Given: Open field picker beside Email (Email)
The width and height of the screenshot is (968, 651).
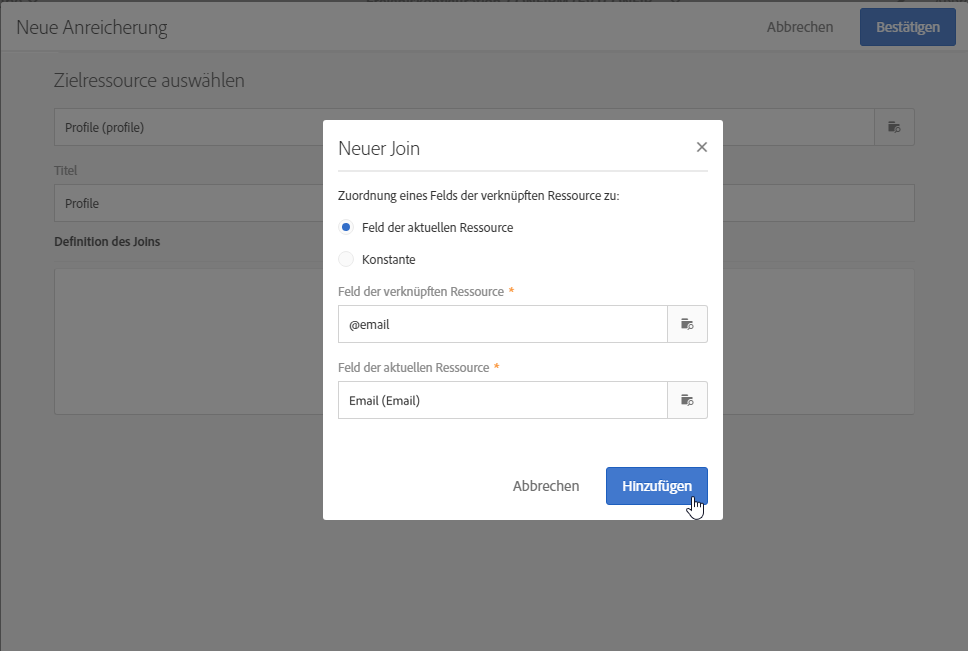Looking at the screenshot, I should pos(687,400).
